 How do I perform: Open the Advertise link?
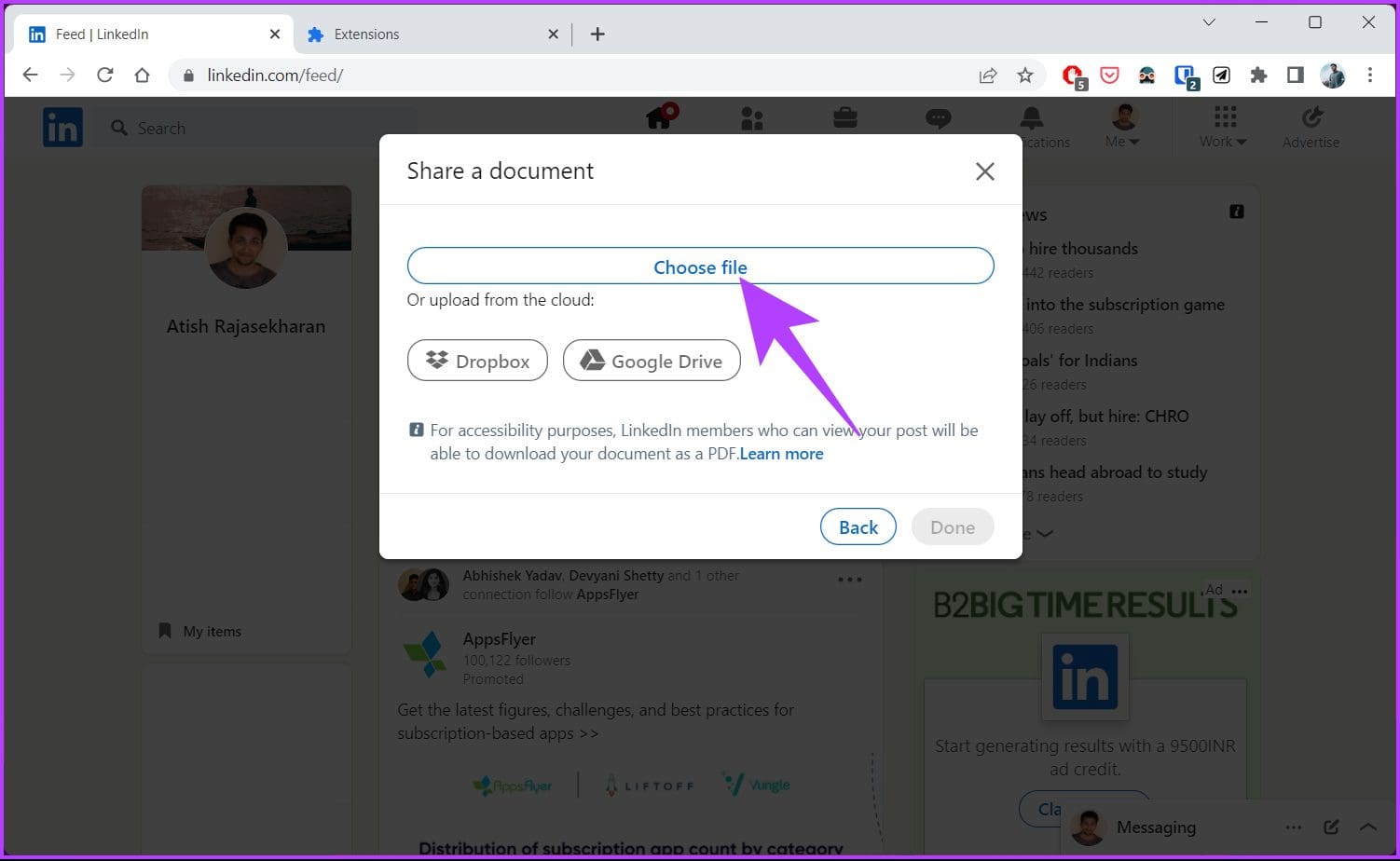click(x=1311, y=128)
